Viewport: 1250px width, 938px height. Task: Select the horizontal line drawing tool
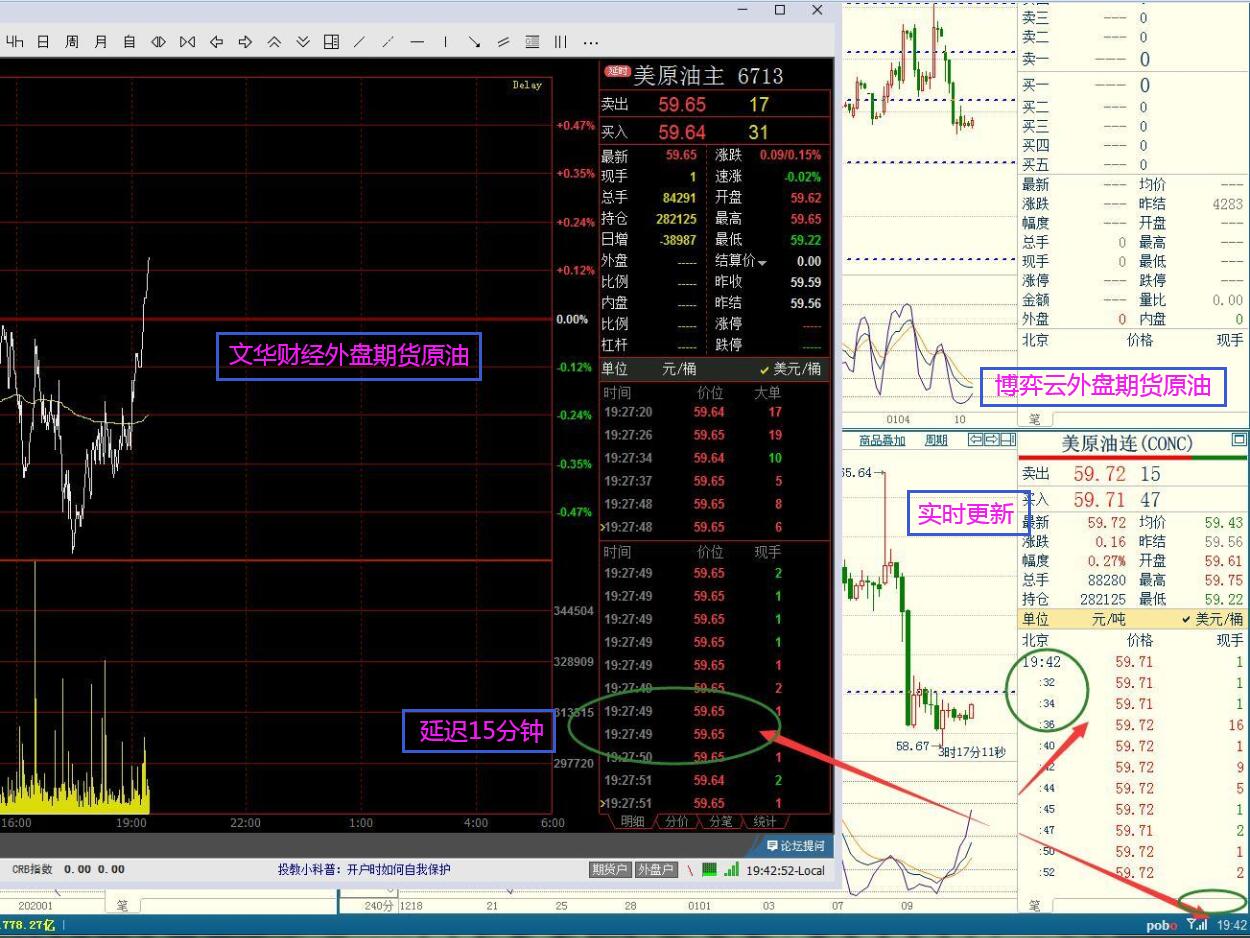417,42
